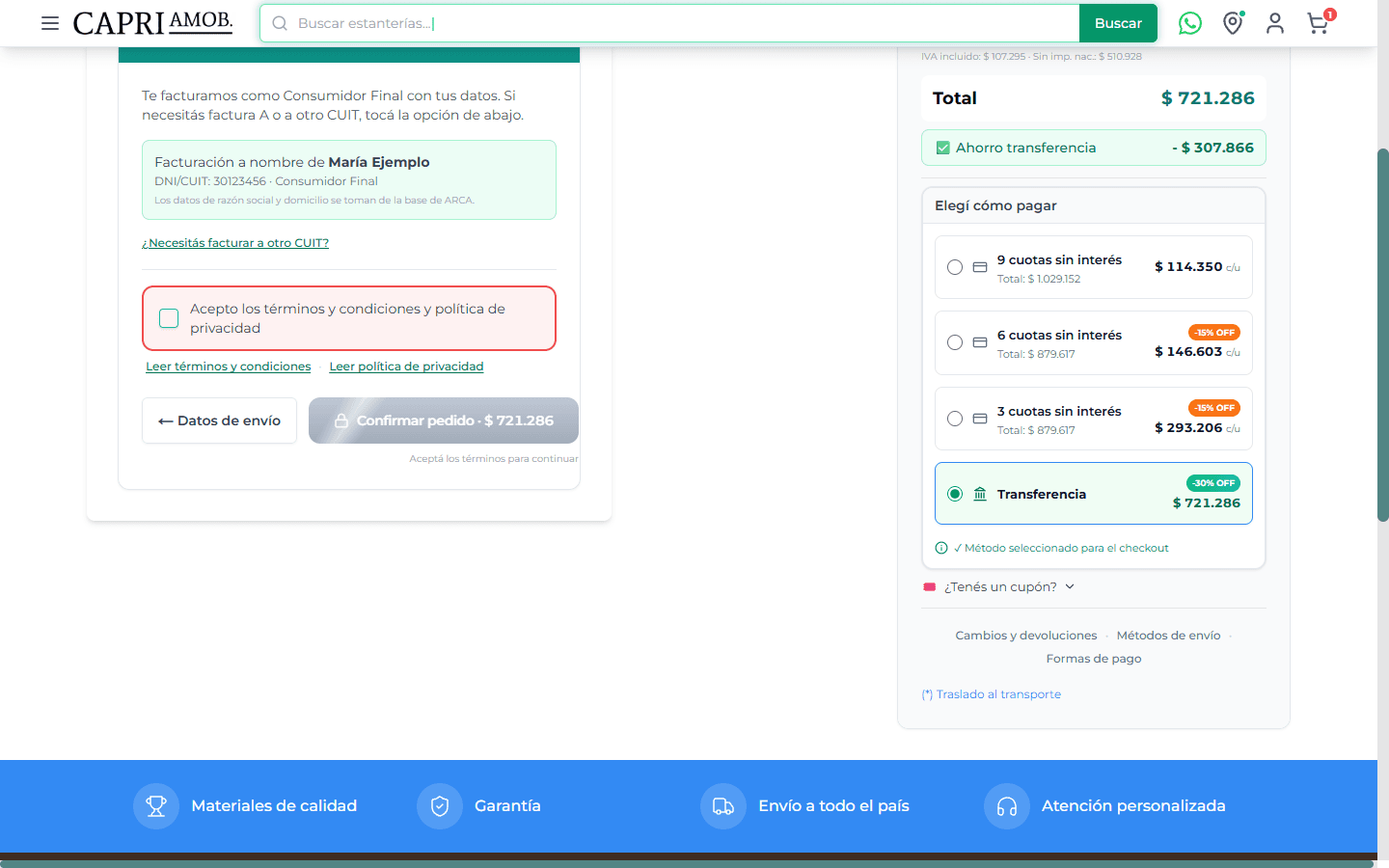Click the bank icon next to Transferencia

pyautogui.click(x=980, y=494)
